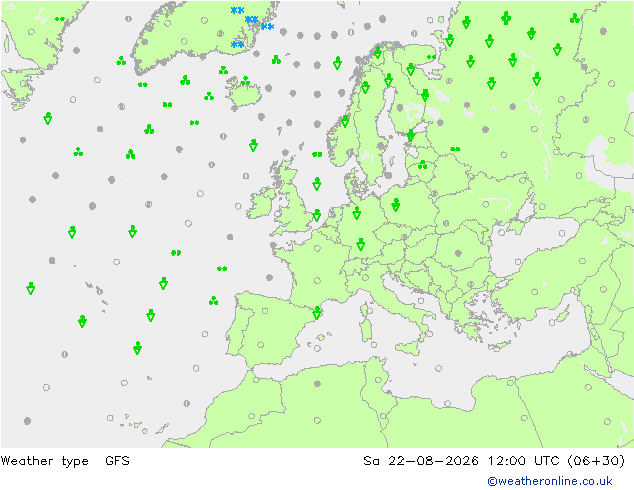Image resolution: width=634 pixels, height=490 pixels.
Task: Click the shower symbol over southern Norway
Action: tap(345, 121)
